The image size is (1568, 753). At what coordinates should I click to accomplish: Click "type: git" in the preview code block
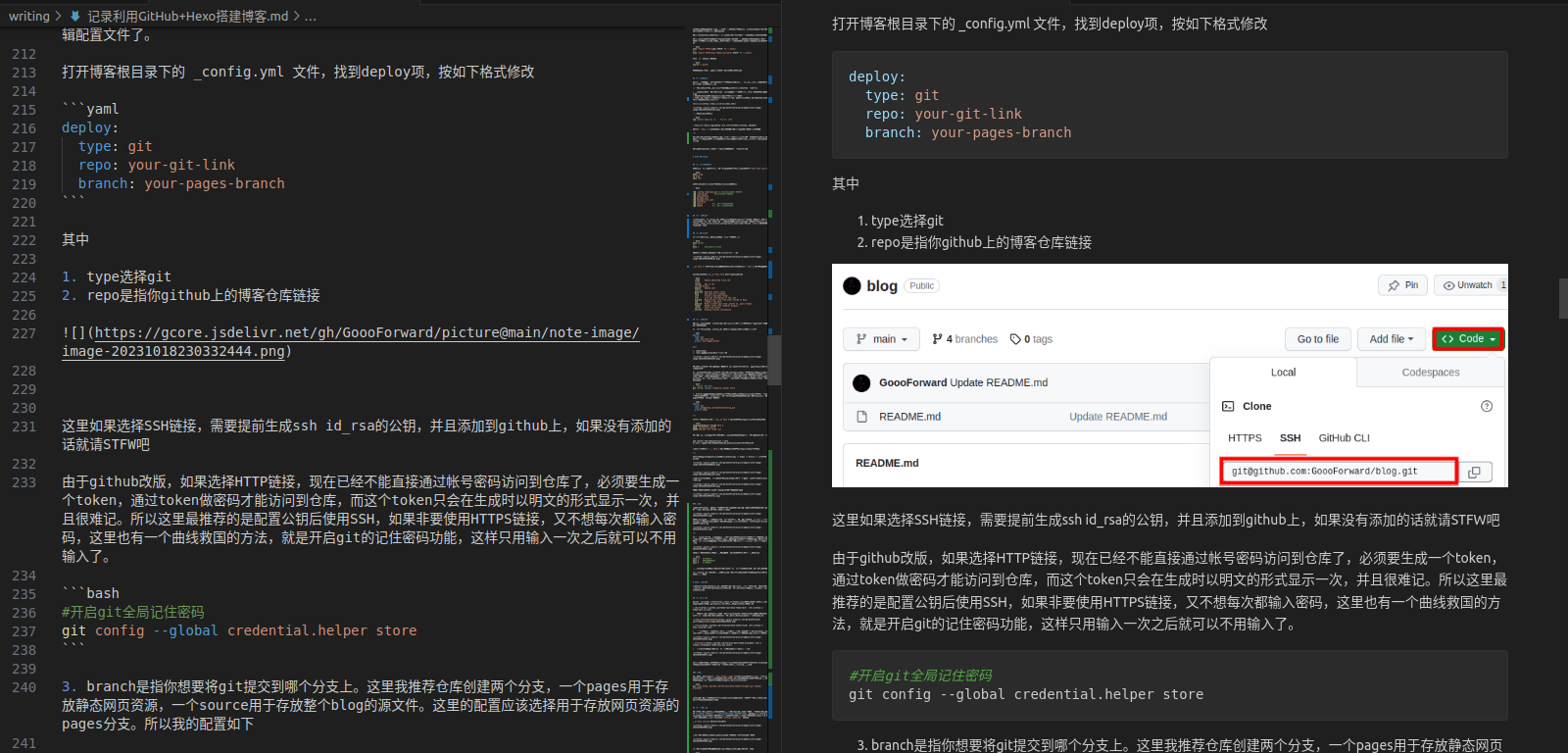[902, 95]
